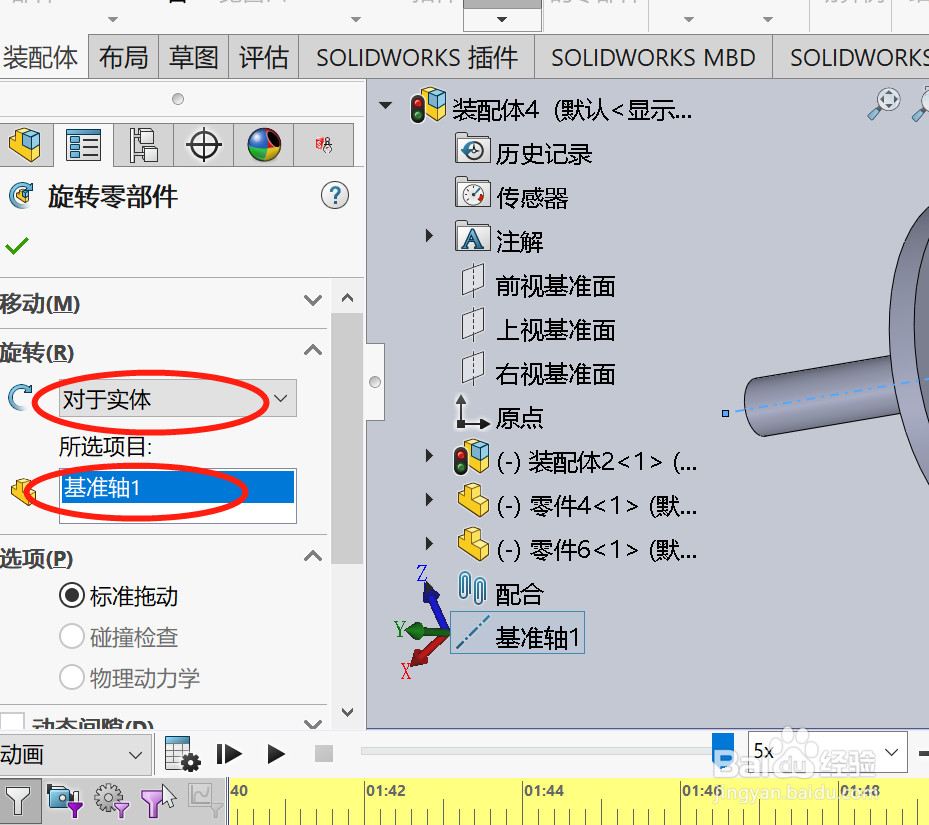Select the 物理动力学 radio button
Screen dimensions: 929x825
tap(72, 677)
